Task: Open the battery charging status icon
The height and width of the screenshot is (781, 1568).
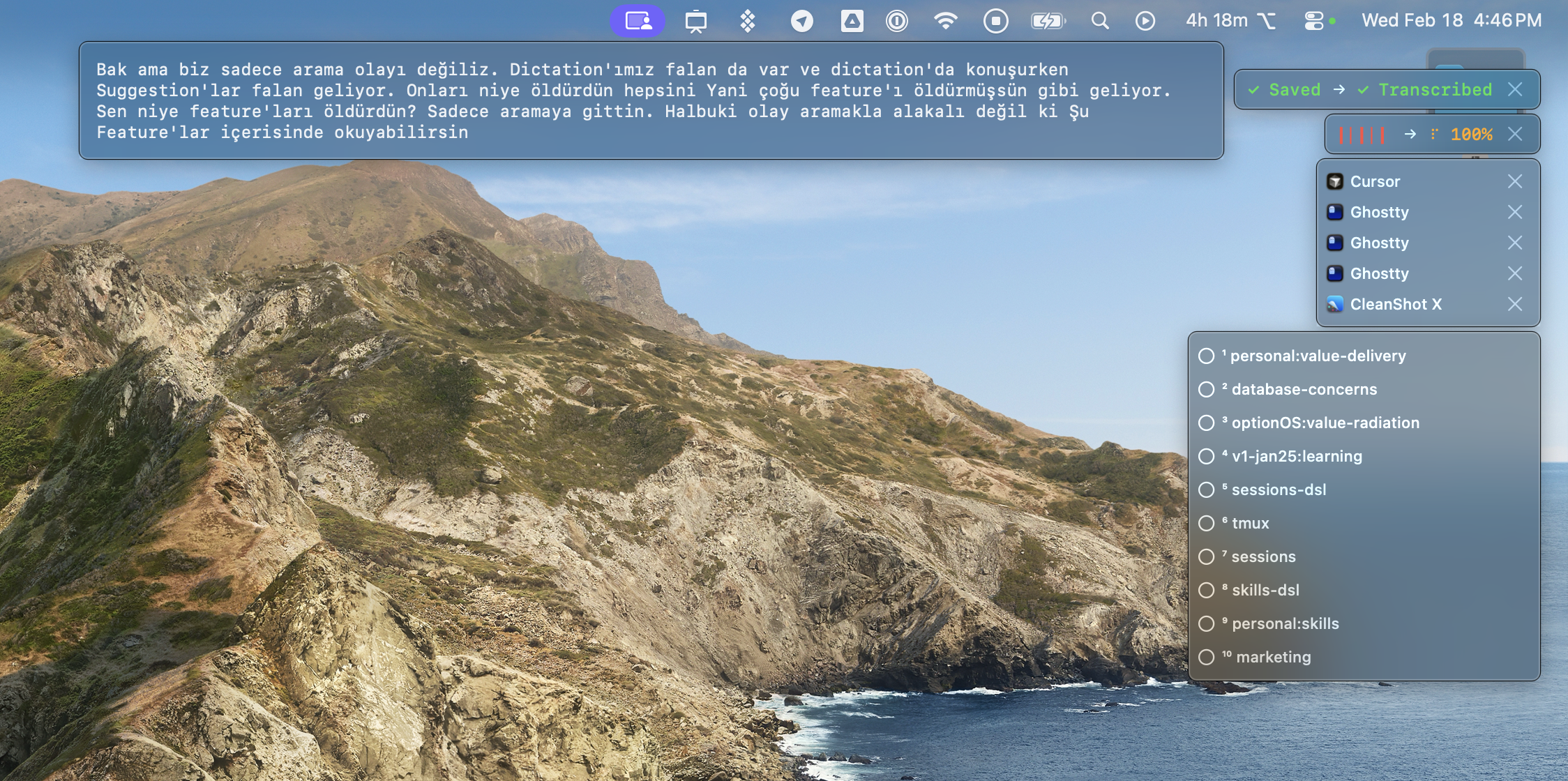Action: tap(1048, 21)
